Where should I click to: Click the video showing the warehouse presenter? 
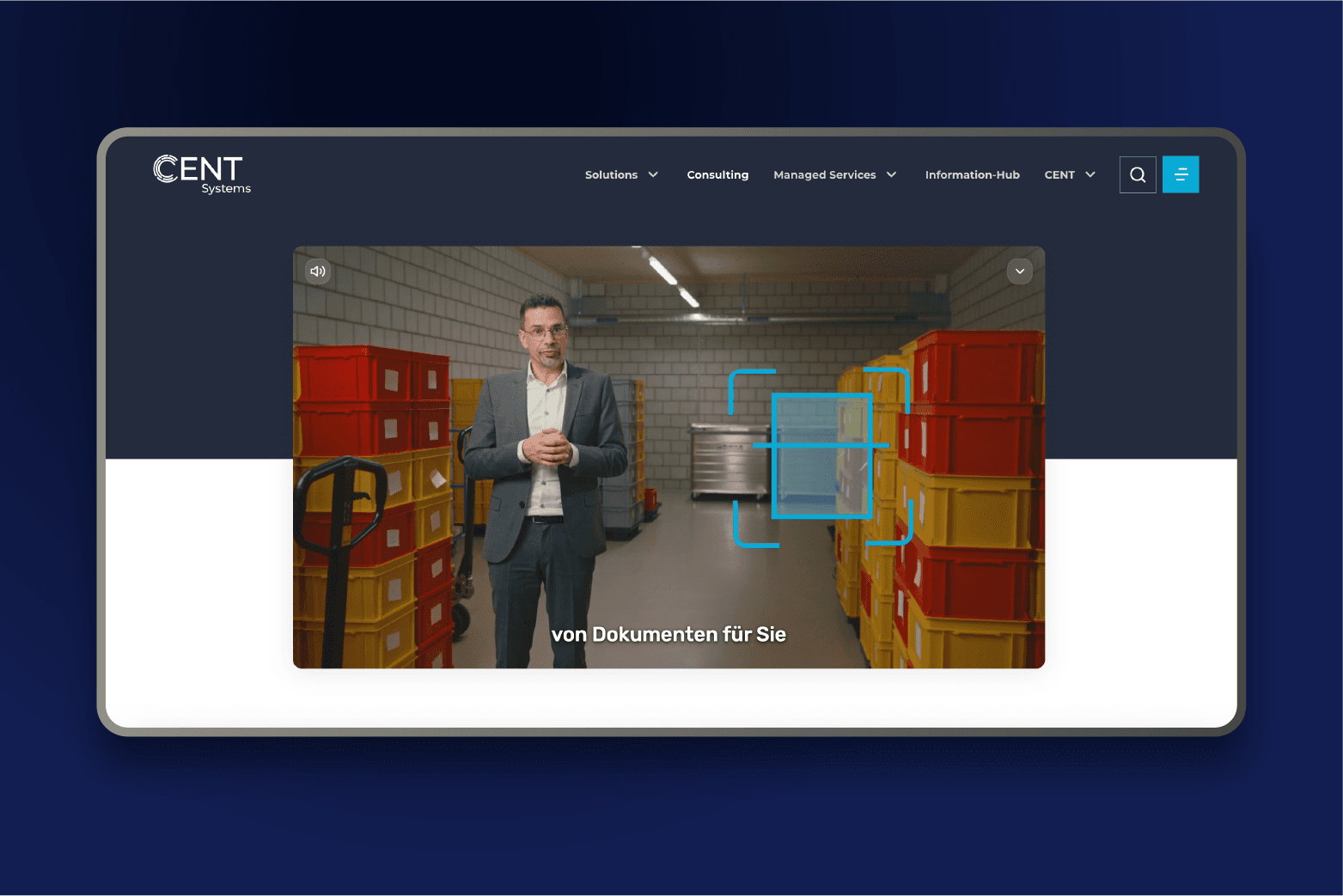pos(669,455)
